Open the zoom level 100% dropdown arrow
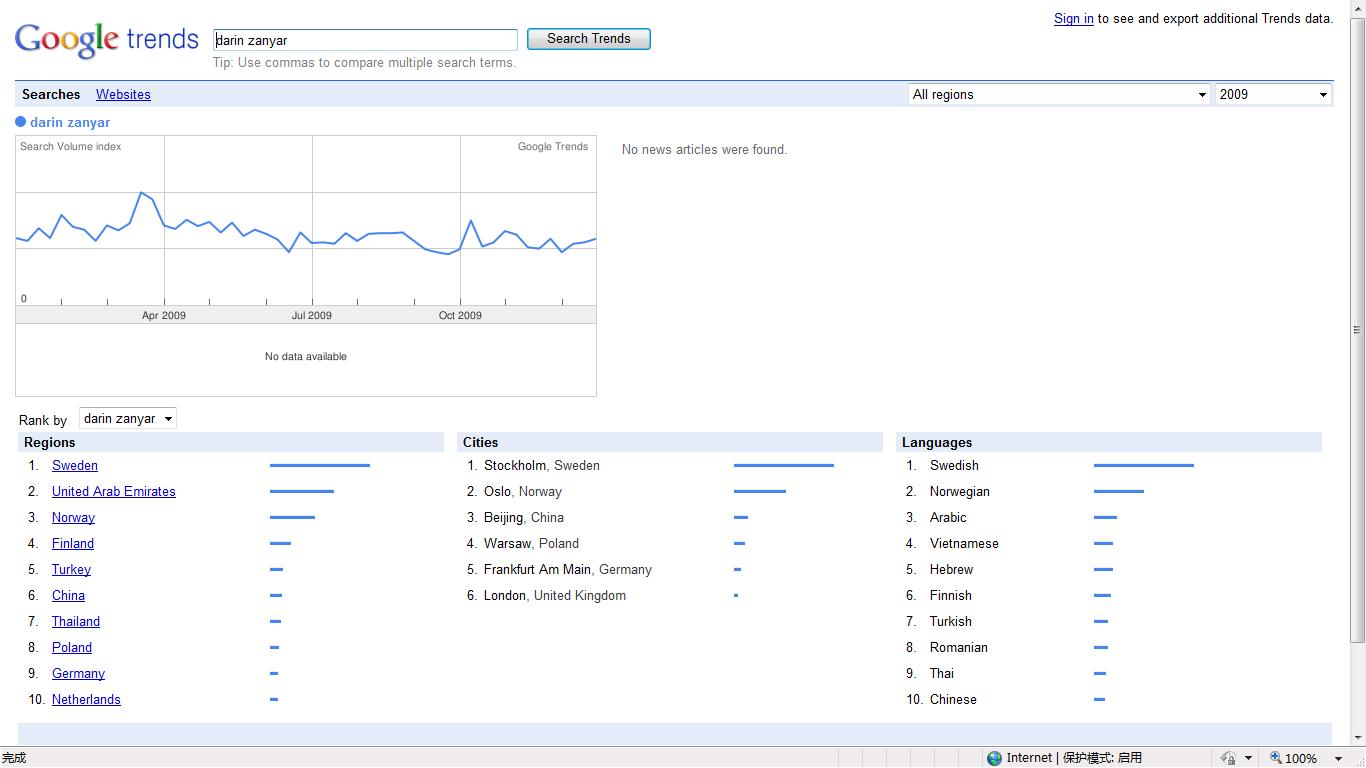 click(1338, 759)
